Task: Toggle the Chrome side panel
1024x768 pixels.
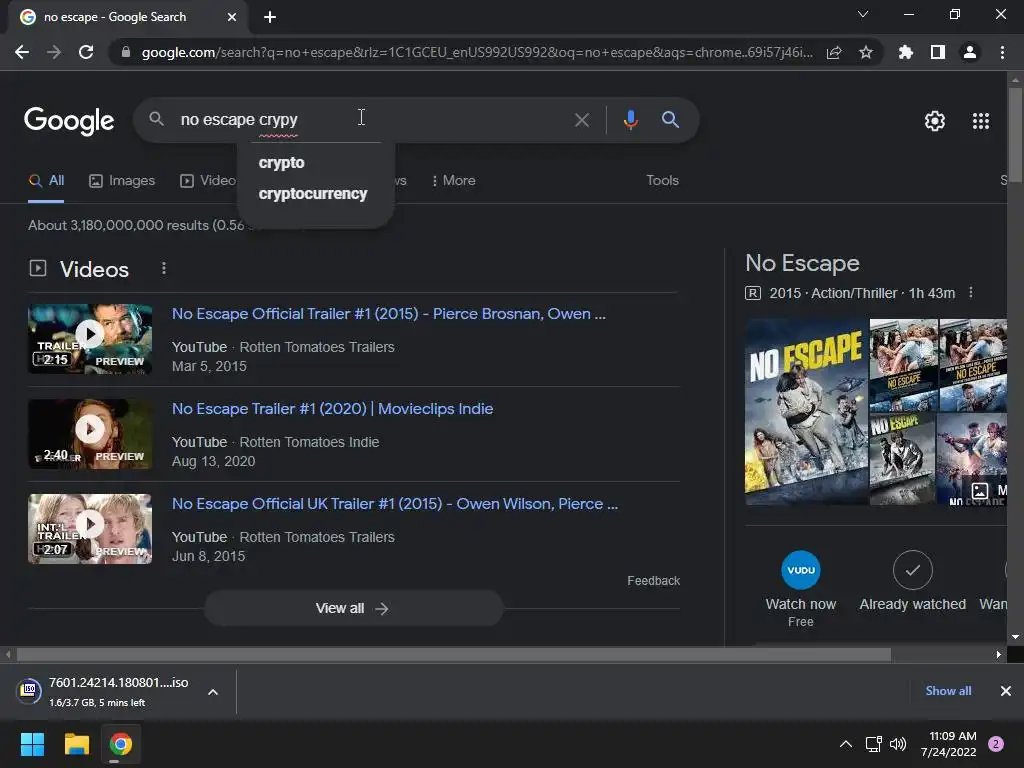Action: (x=937, y=52)
